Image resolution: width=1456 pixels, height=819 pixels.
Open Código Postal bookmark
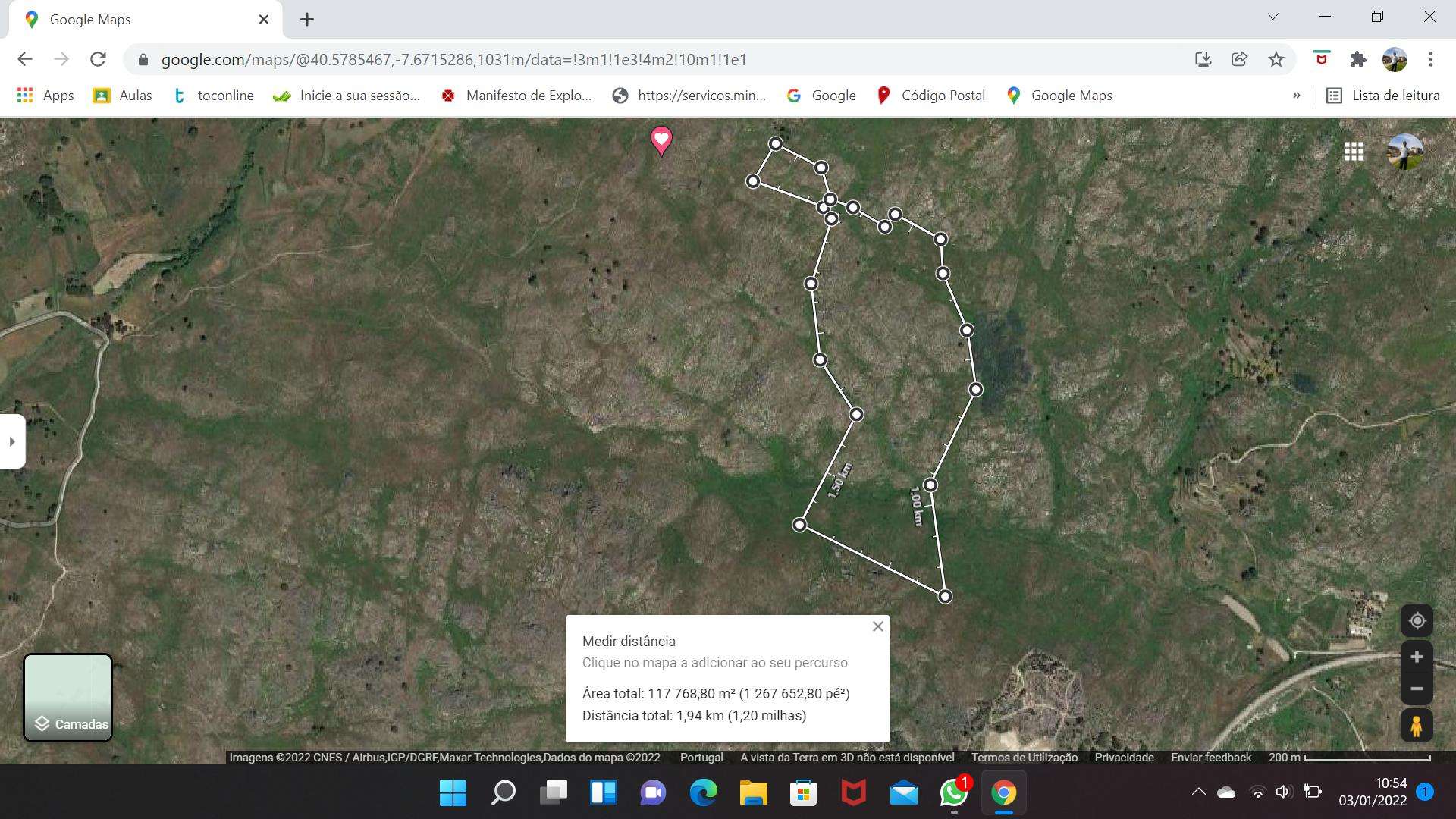tap(930, 96)
